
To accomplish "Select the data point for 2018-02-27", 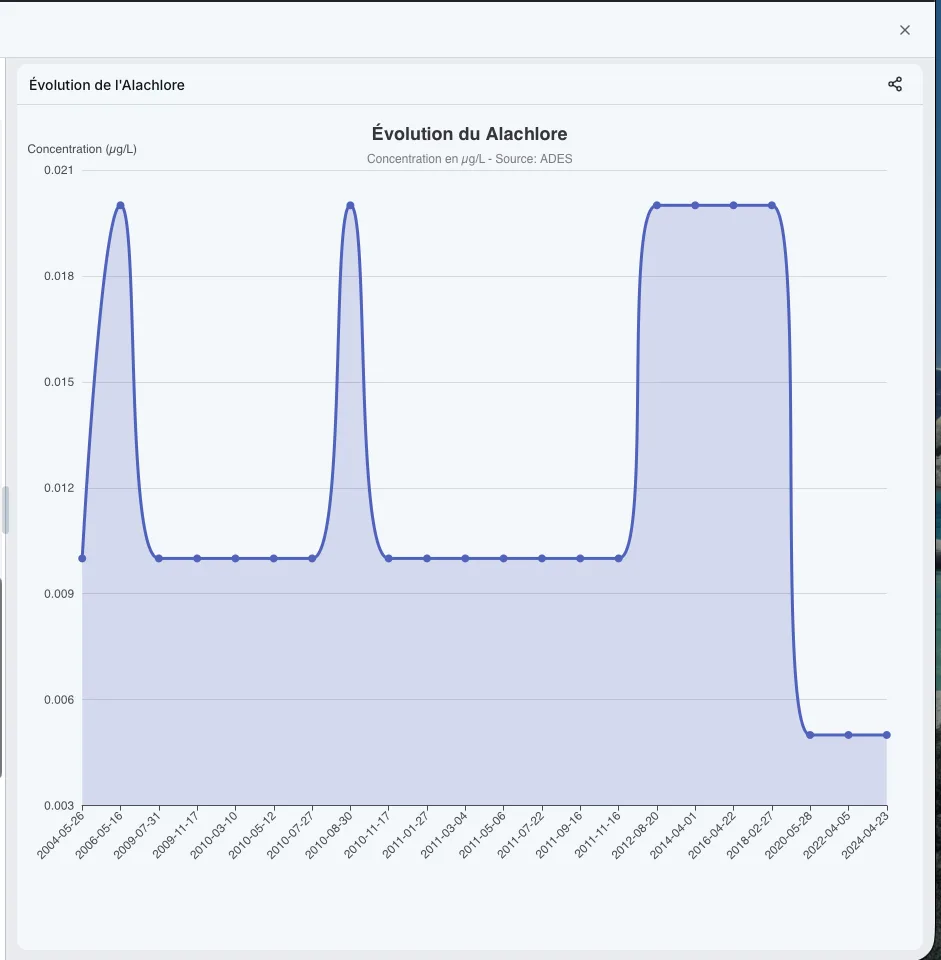I will click(x=771, y=205).
